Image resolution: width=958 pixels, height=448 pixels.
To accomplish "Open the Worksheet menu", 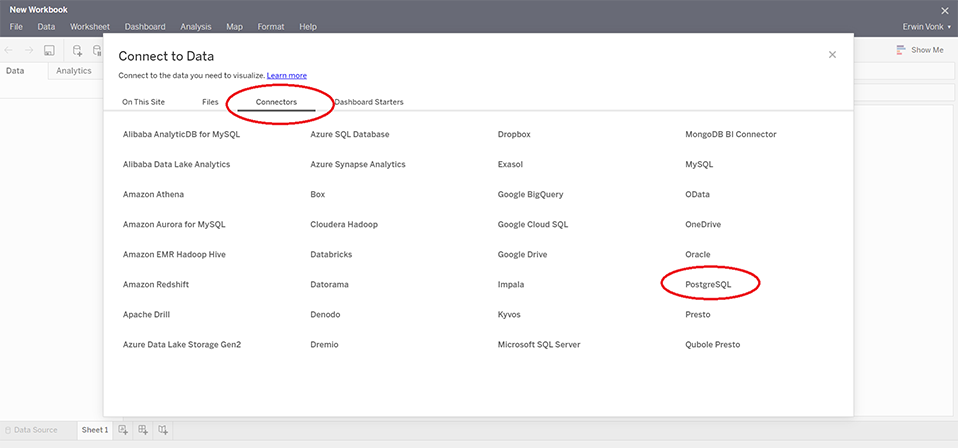I will pos(90,27).
